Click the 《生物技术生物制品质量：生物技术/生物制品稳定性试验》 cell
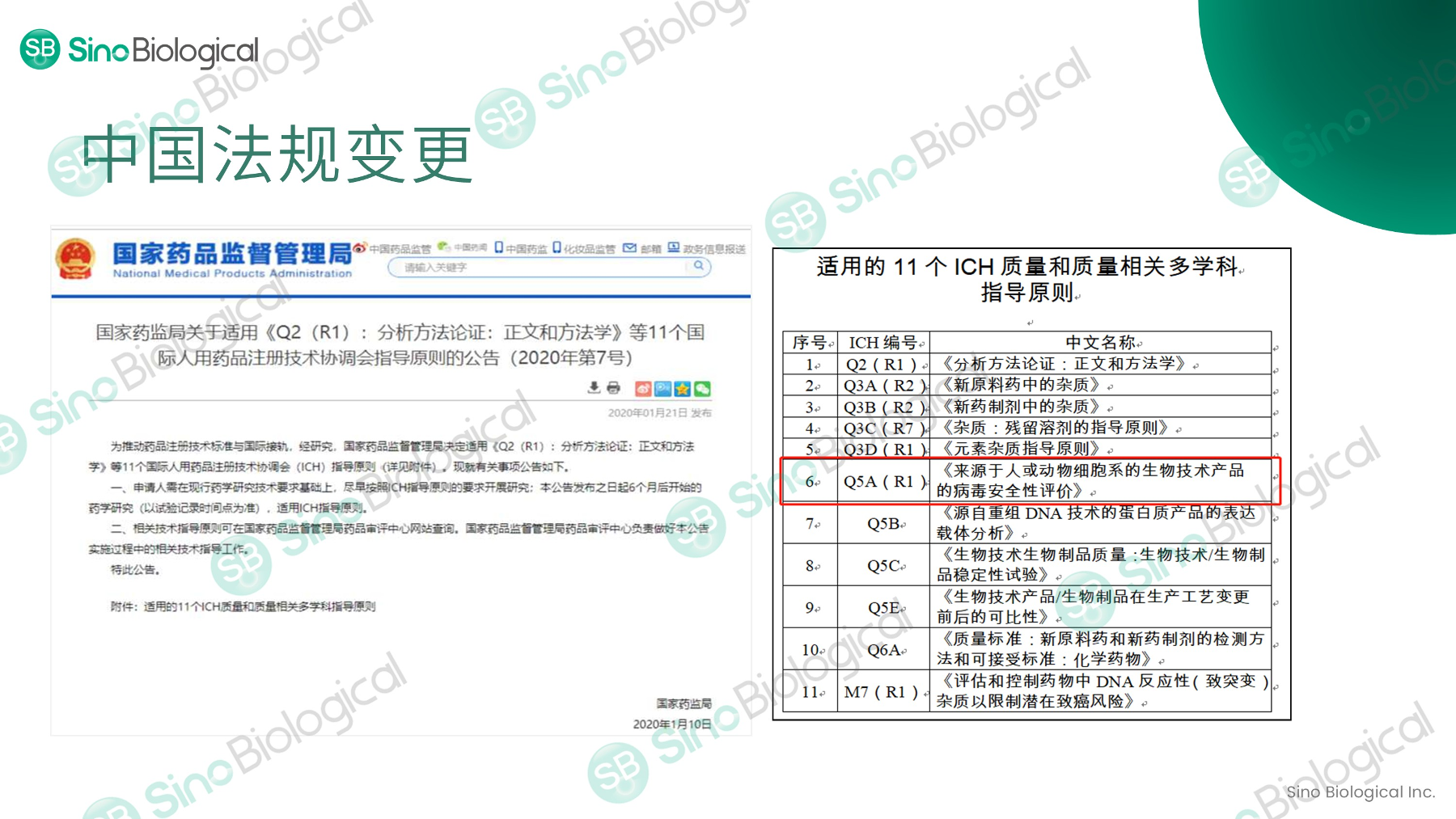Screen dimensions: 1456x819 pos(1101,565)
